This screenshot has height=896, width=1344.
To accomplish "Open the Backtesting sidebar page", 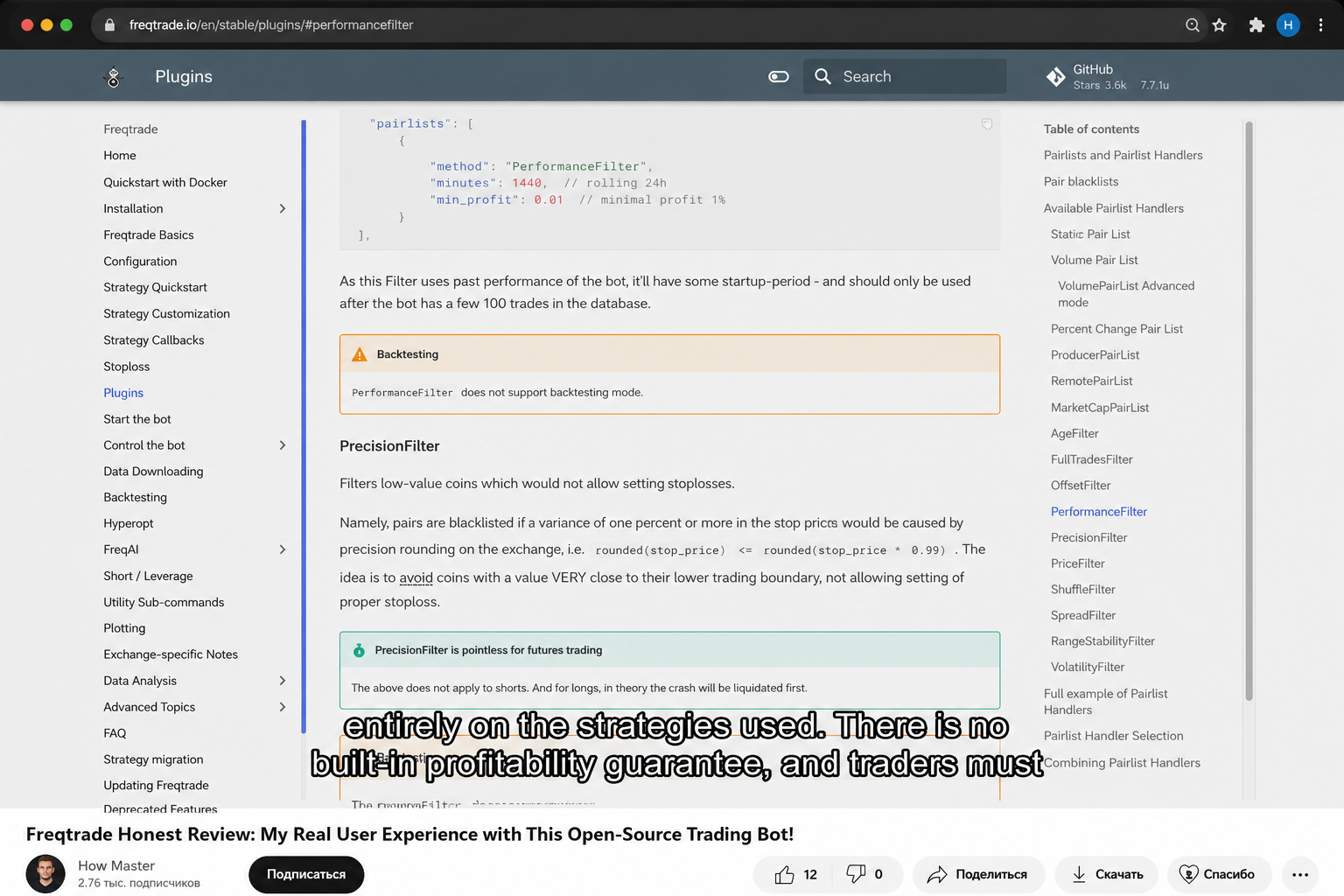I will pos(135,497).
